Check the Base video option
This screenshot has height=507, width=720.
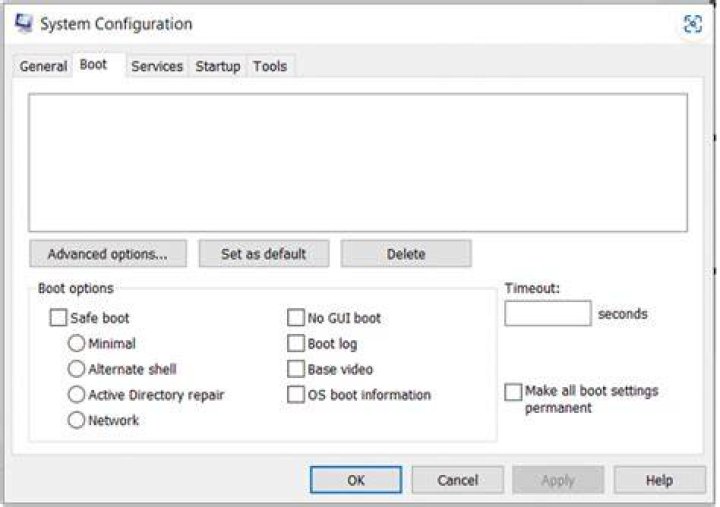pos(296,369)
